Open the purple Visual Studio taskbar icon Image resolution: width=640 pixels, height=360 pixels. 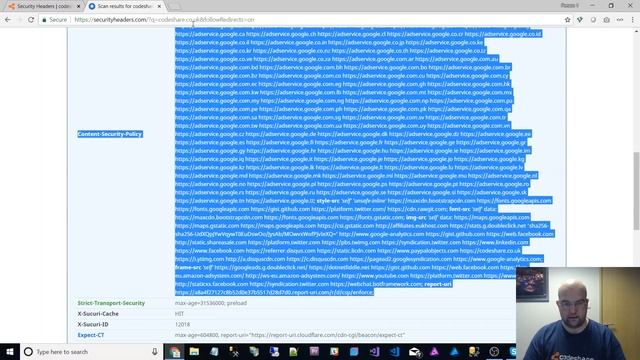[374, 351]
